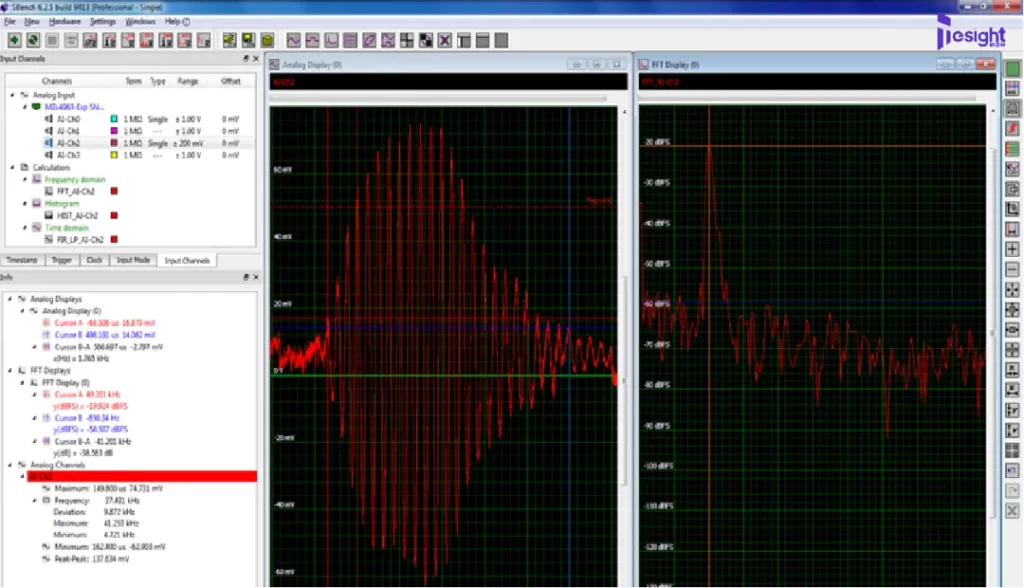Click the green arrow single-shot acquisition icon
The height and width of the screenshot is (588, 1024).
14,41
